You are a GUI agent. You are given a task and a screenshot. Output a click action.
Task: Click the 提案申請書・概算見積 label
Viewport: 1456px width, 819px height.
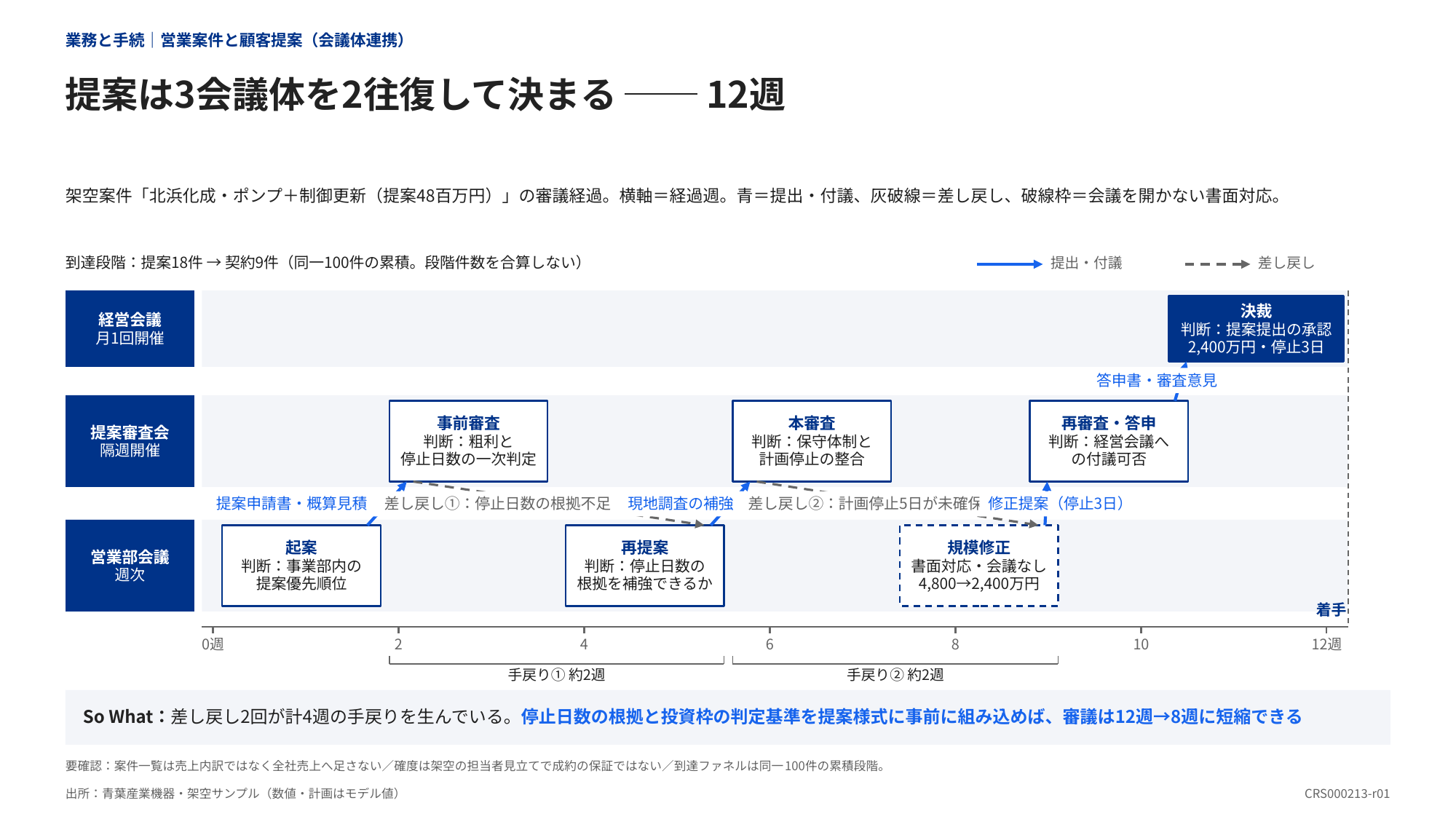click(x=291, y=503)
